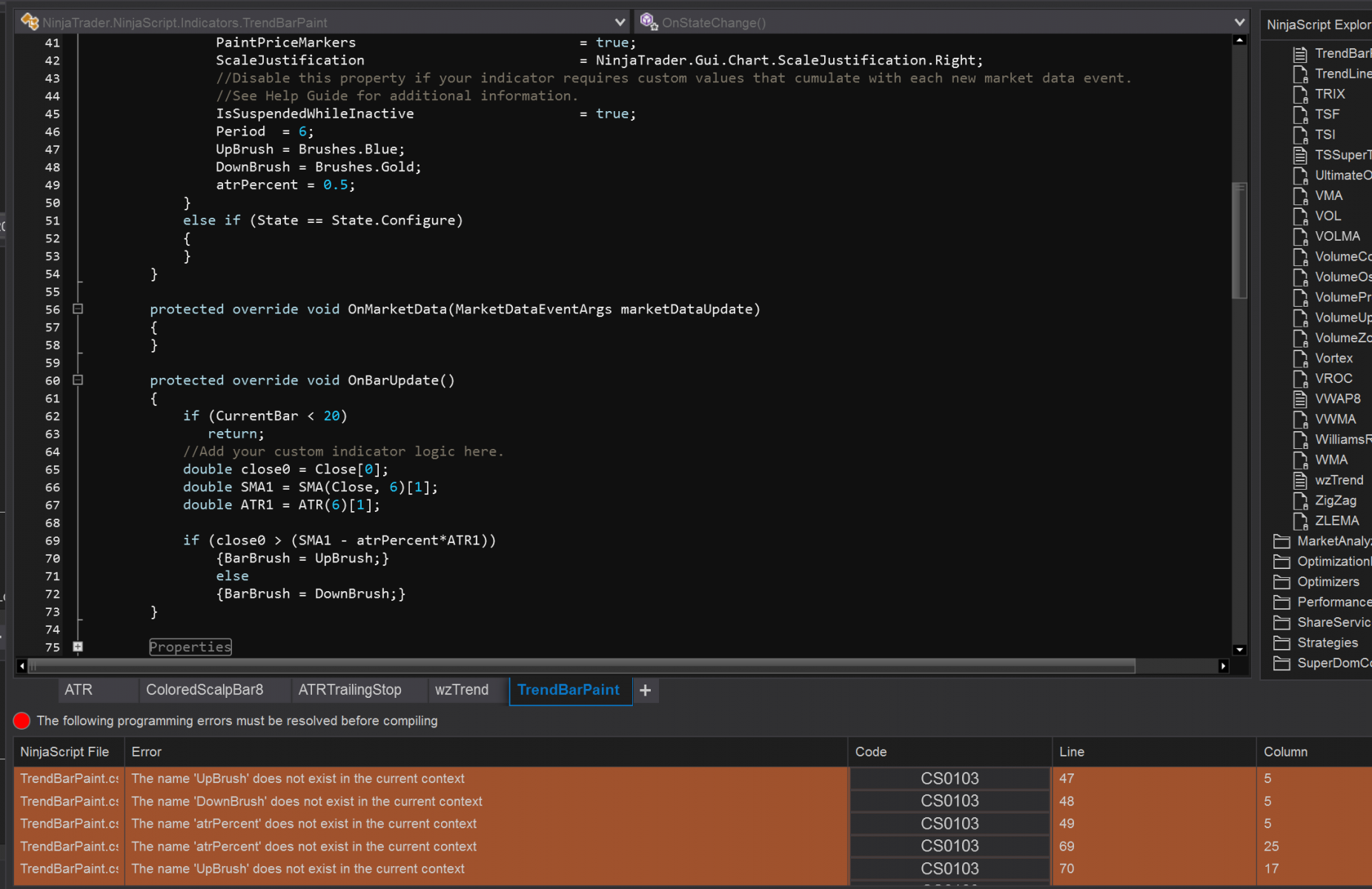Open the TRIX indicator file icon
The height and width of the screenshot is (889, 1372).
[1300, 94]
